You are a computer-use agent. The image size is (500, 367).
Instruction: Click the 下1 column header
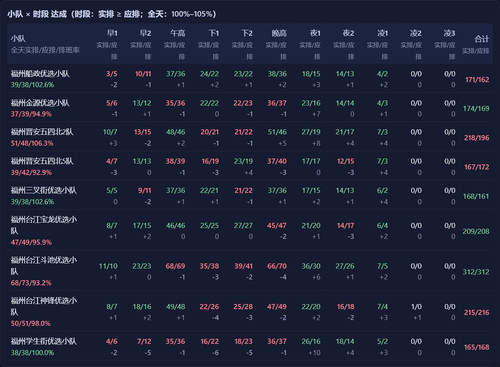(x=213, y=33)
